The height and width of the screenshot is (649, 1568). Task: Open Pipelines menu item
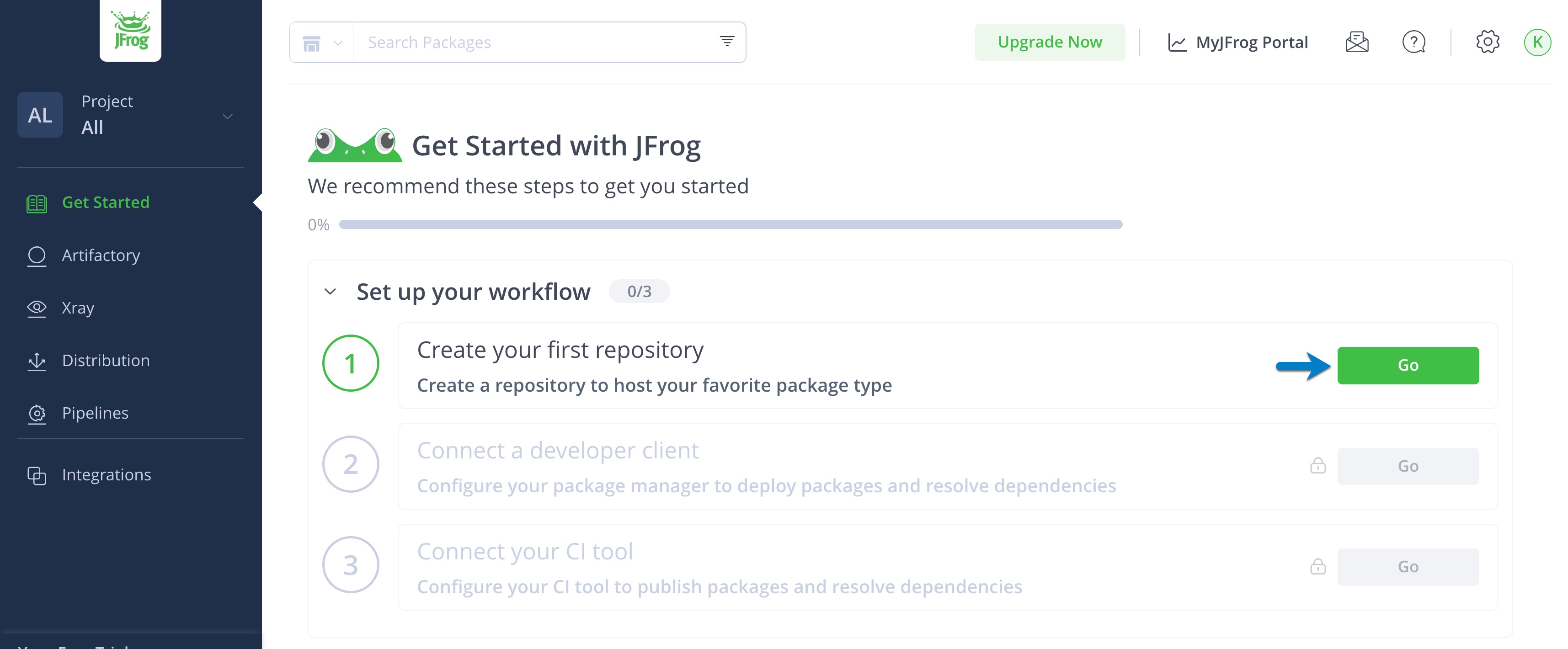[95, 413]
